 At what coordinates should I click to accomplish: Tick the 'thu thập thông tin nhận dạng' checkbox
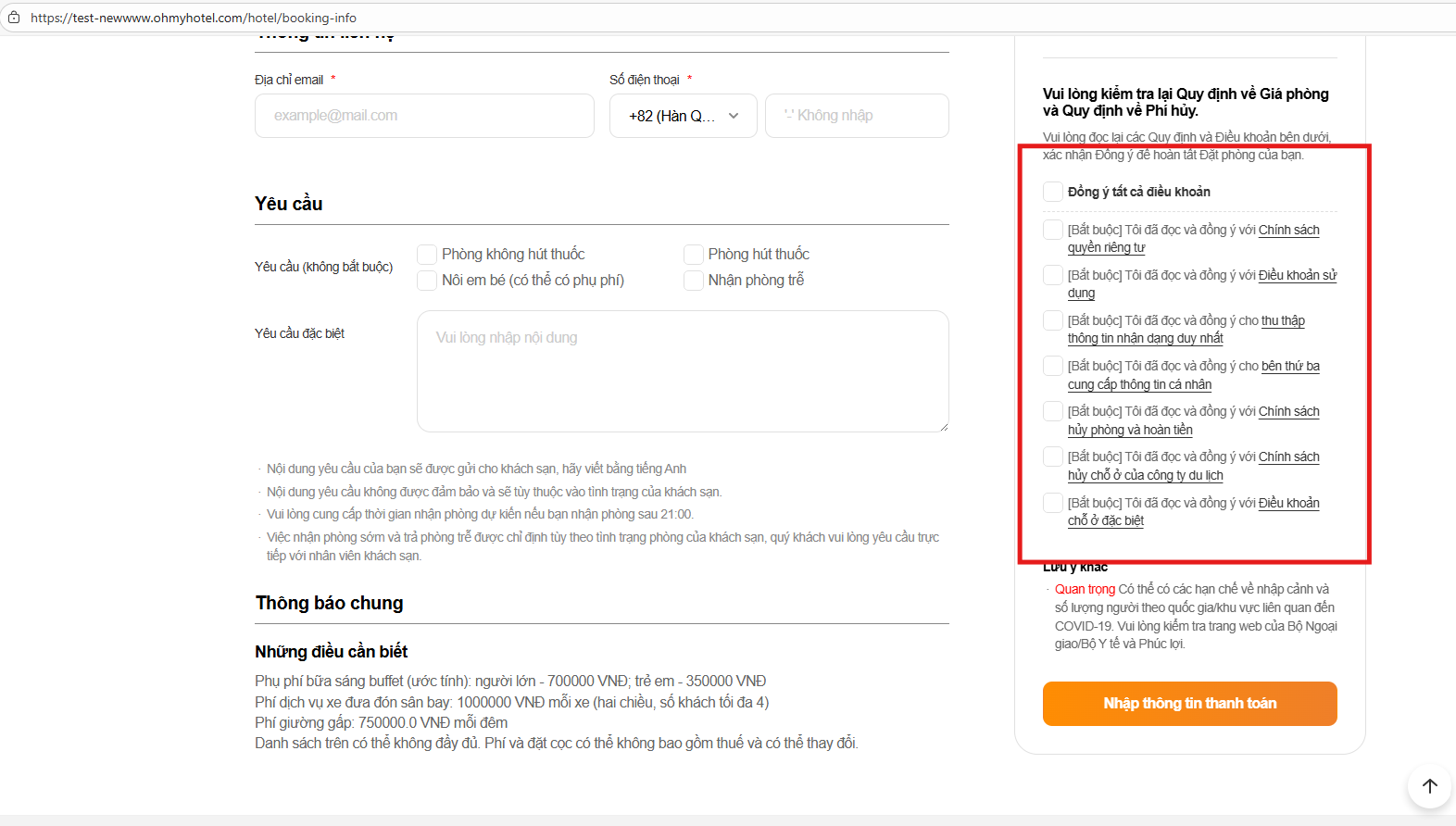[x=1053, y=320]
